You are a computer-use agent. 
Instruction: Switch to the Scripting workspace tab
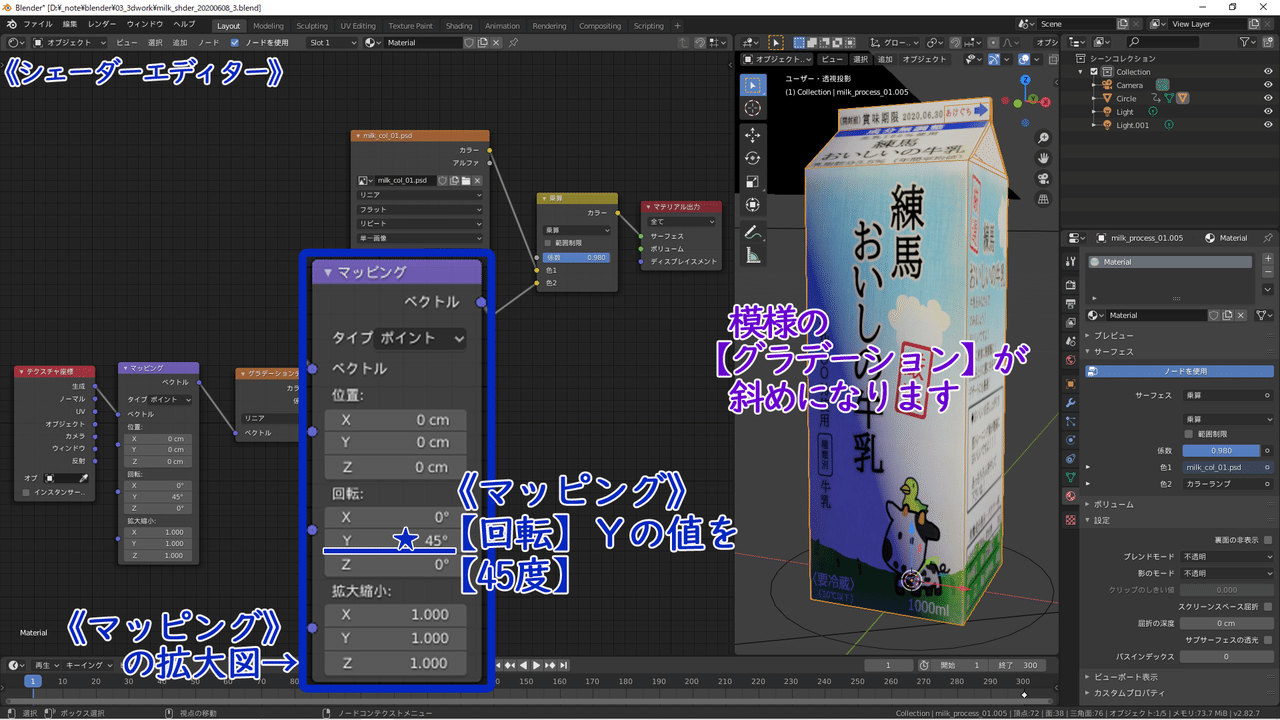click(649, 26)
